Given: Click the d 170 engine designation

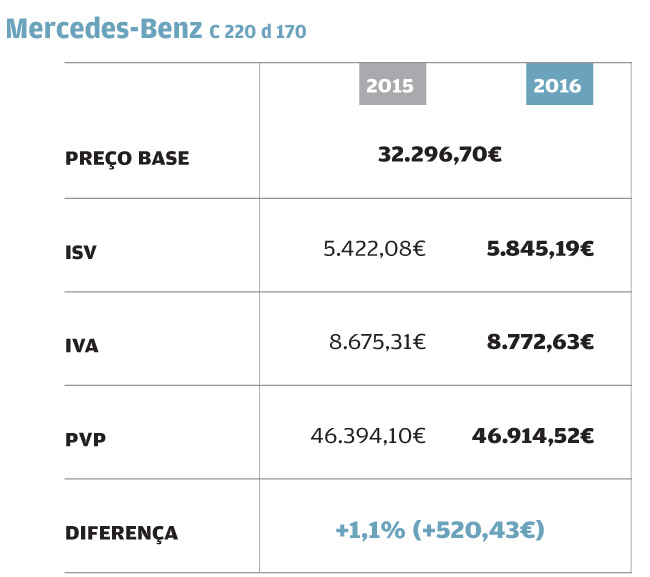Looking at the screenshot, I should pyautogui.click(x=284, y=32).
